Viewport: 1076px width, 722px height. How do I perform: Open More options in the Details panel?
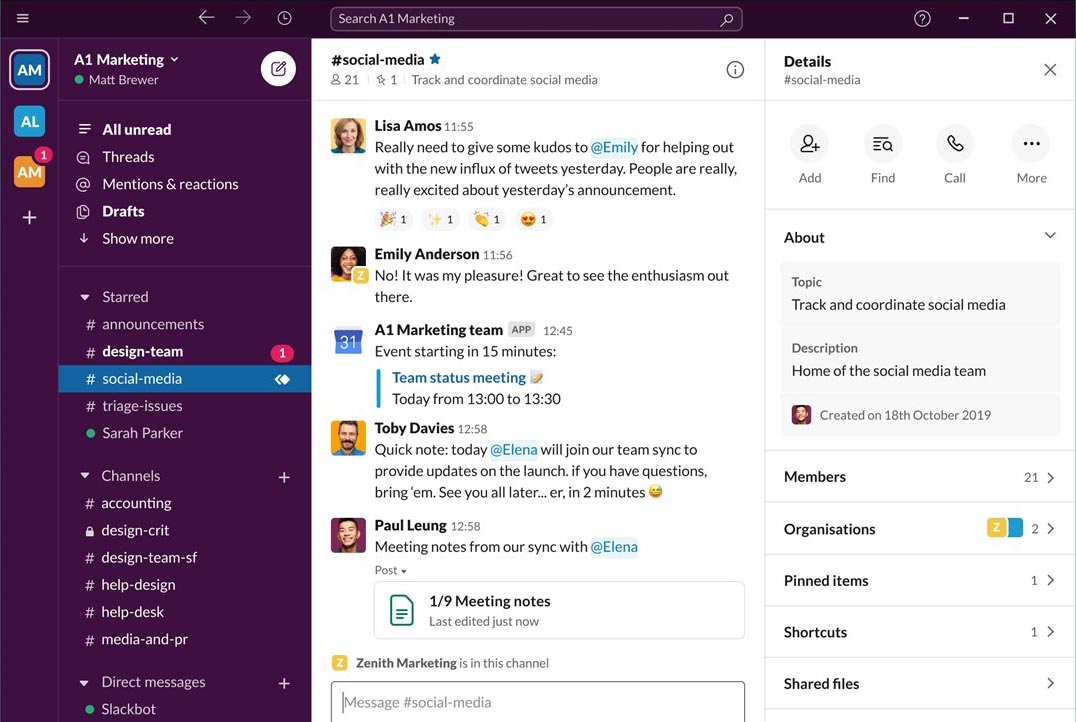click(1030, 144)
